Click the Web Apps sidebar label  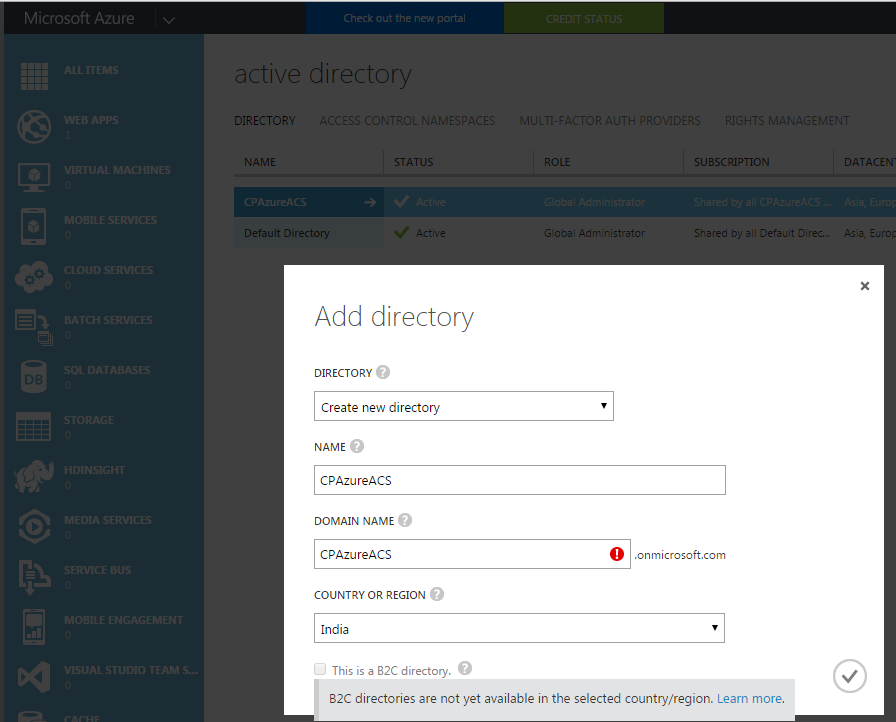pos(91,120)
